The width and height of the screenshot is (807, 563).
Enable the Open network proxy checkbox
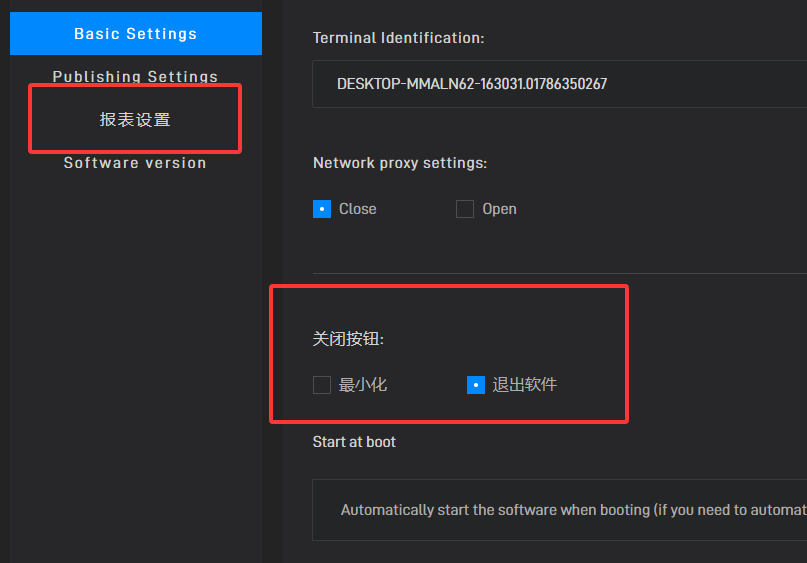pyautogui.click(x=465, y=209)
